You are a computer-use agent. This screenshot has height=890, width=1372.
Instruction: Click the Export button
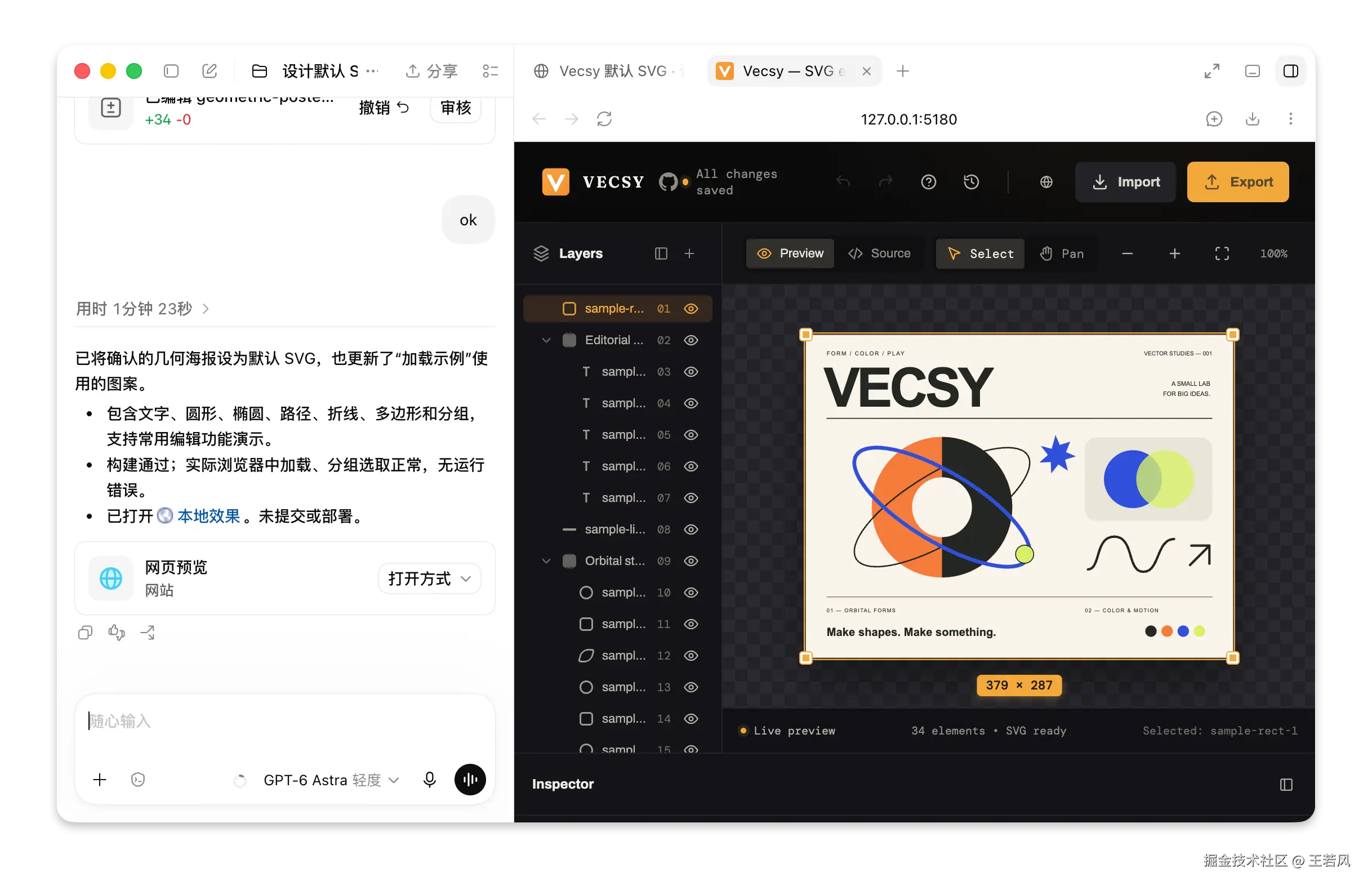pos(1239,182)
